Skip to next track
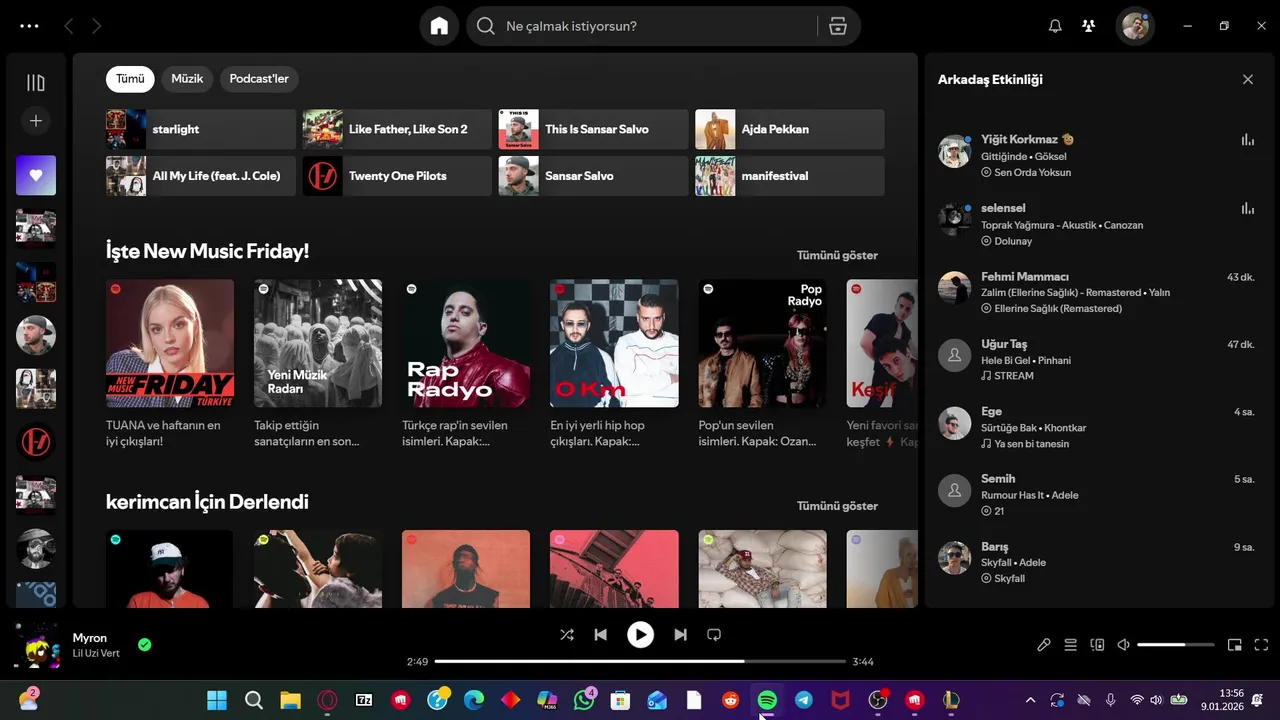Viewport: 1280px width, 720px height. click(x=680, y=634)
